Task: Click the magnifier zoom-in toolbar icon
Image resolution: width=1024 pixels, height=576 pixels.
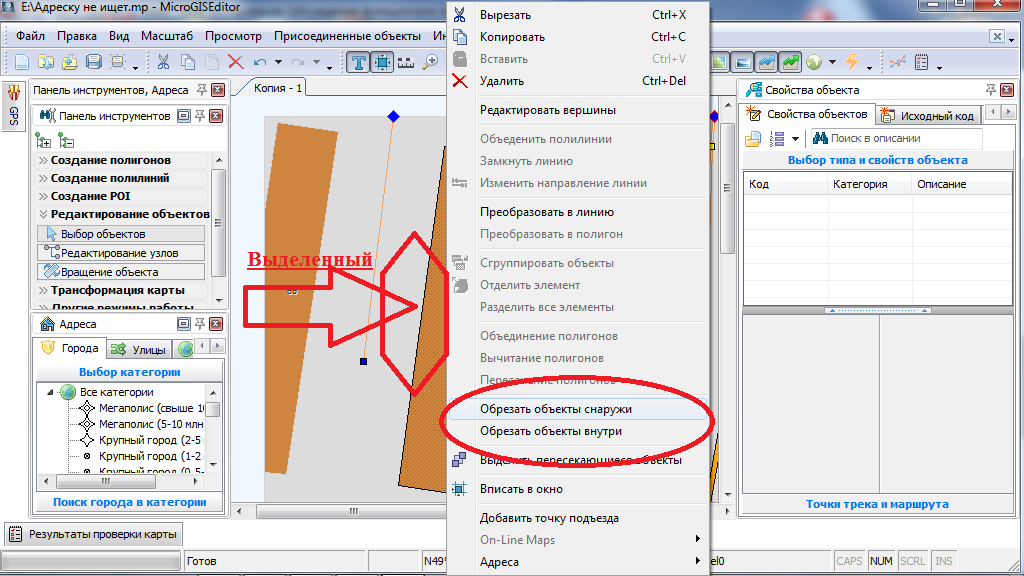Action: (431, 62)
